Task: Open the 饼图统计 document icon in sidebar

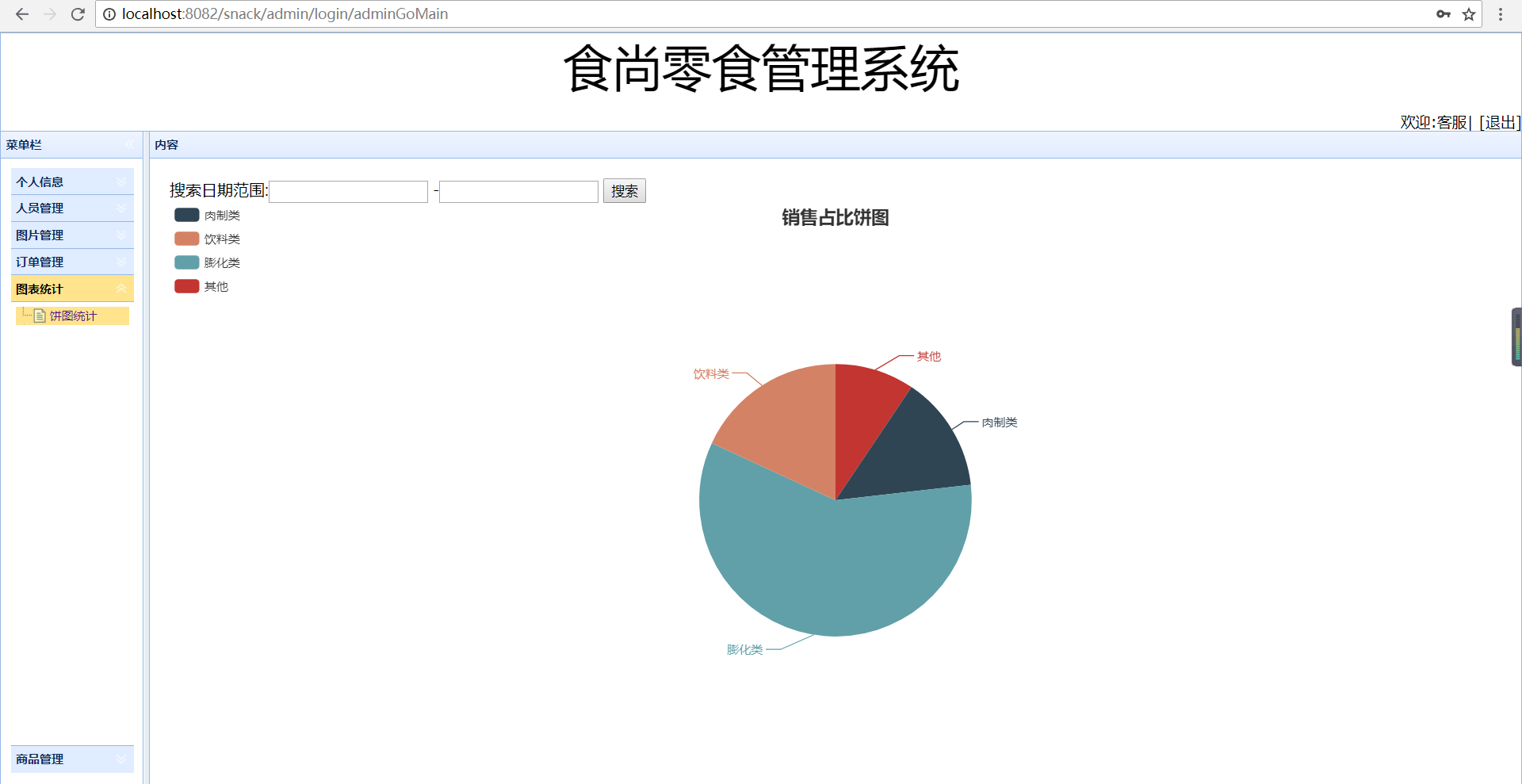Action: 40,316
